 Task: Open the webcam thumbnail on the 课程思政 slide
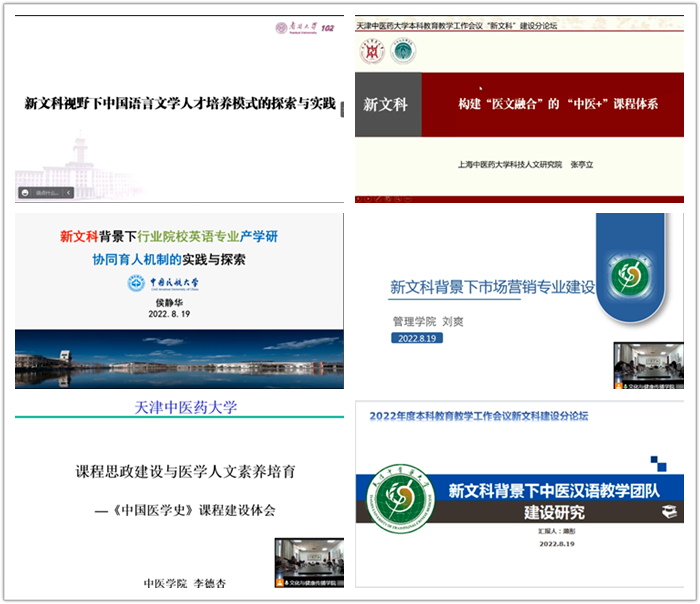click(309, 562)
